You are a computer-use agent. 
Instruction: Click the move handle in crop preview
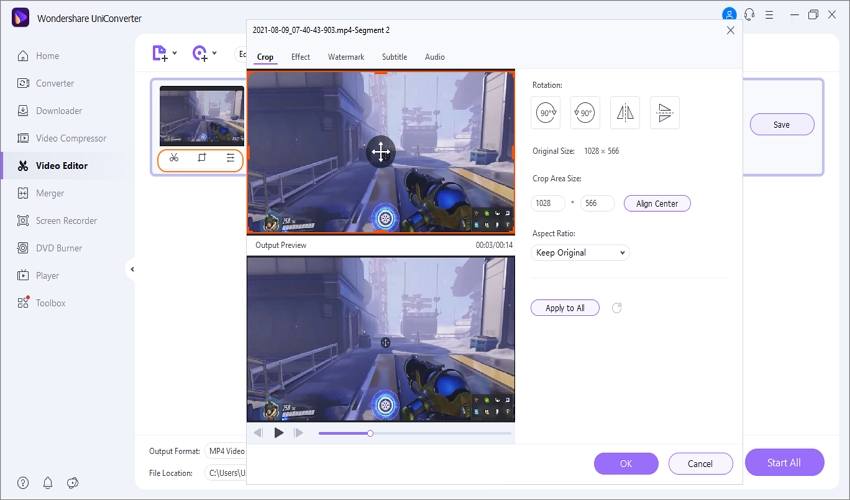coord(381,152)
